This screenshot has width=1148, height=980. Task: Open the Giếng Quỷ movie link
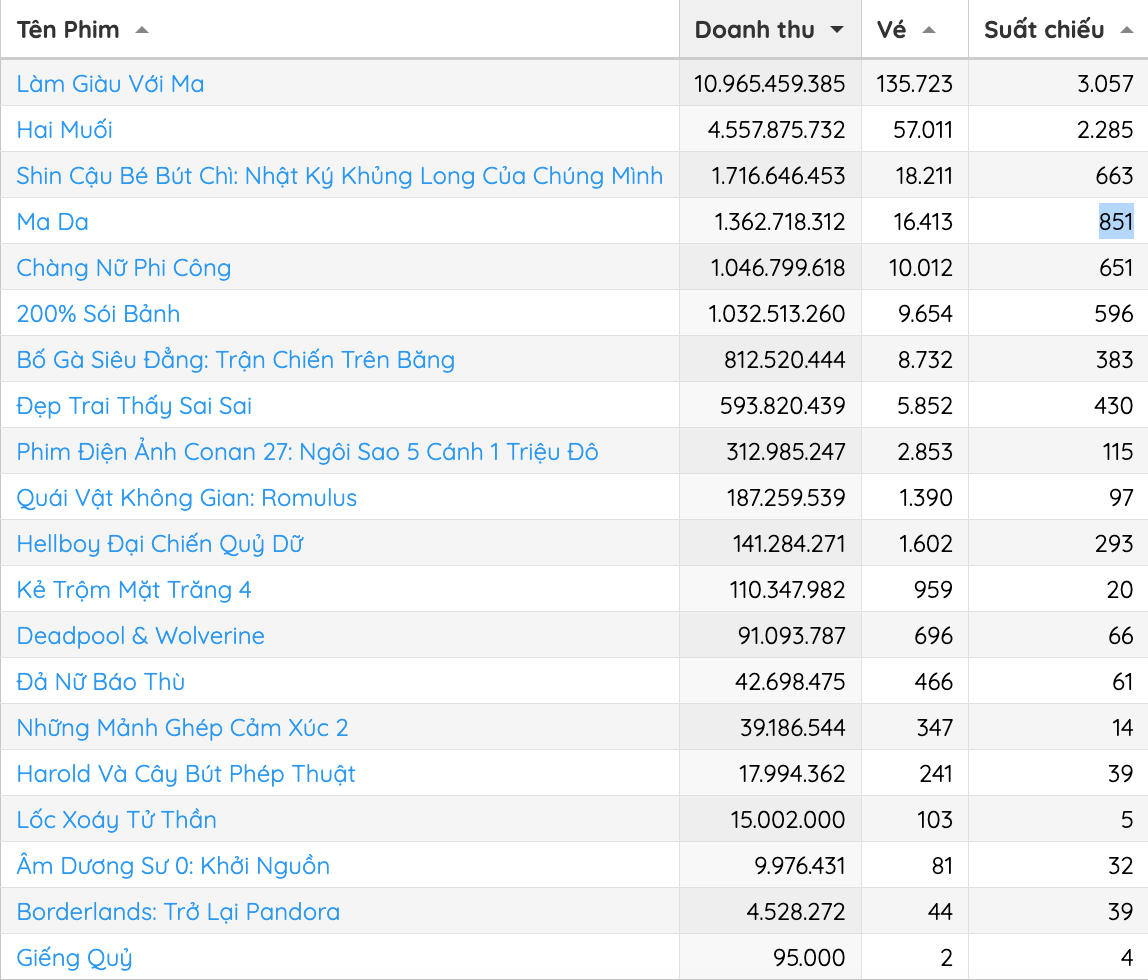75,958
